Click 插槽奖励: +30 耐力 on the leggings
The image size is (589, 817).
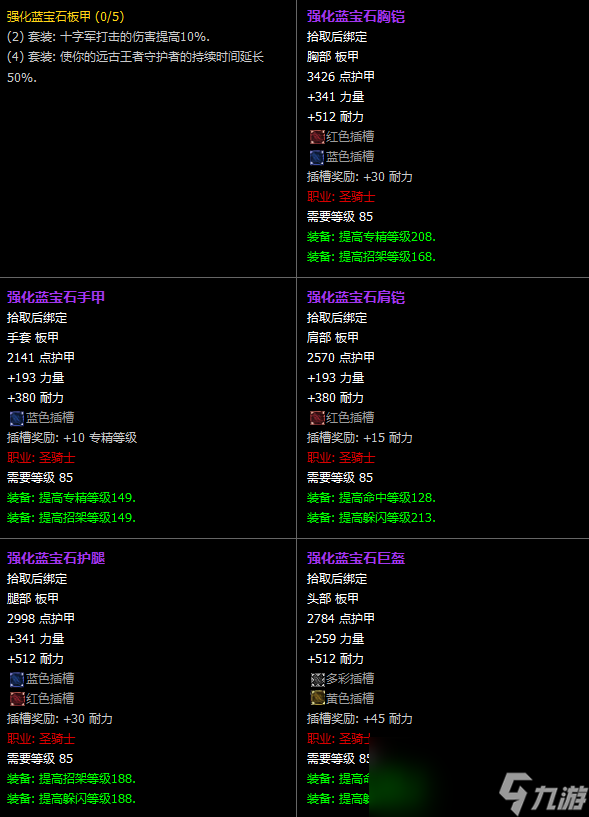[x=60, y=719]
